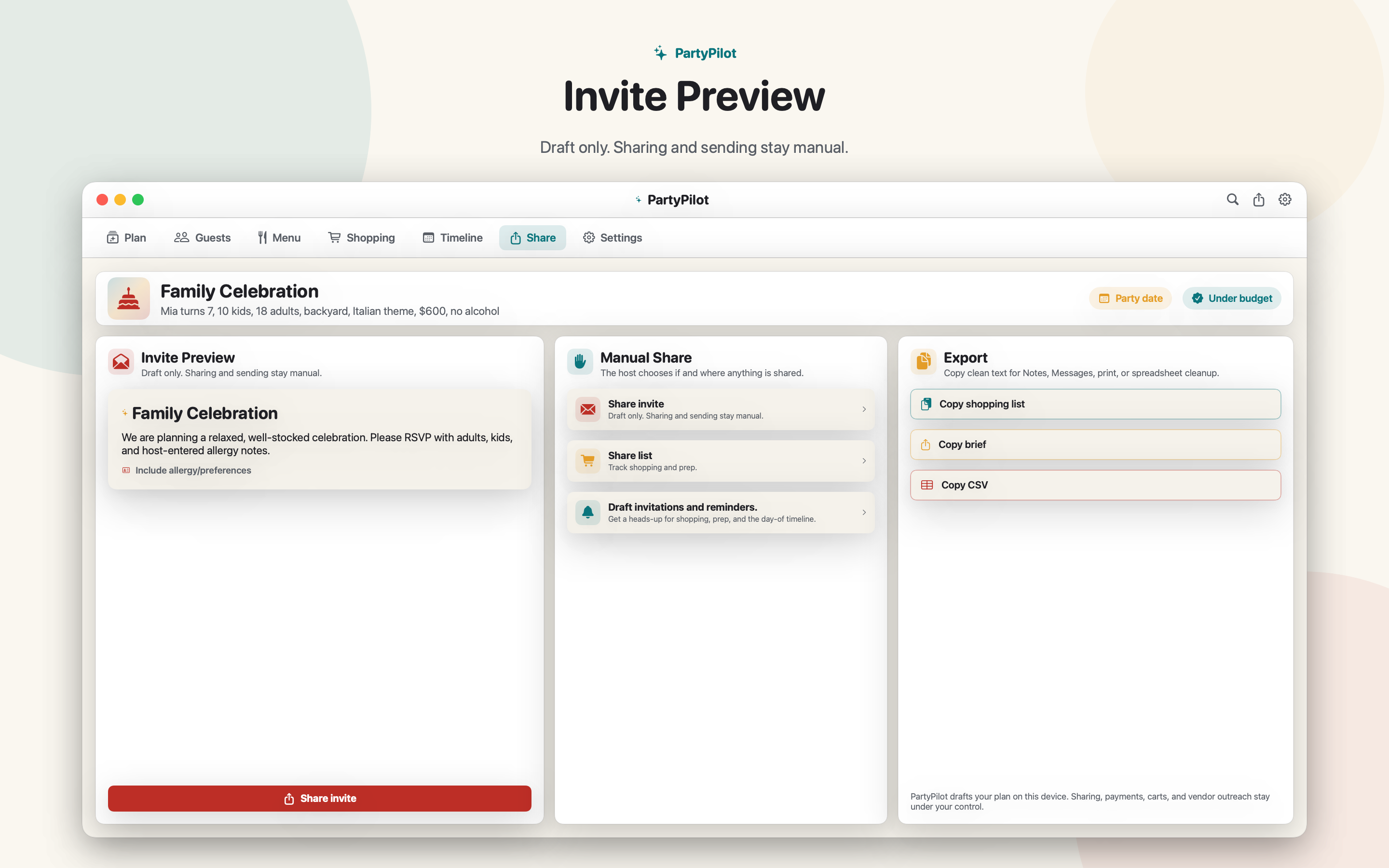Click the card icon beside Include allergy/preferences
This screenshot has height=868, width=1389.
coord(126,470)
